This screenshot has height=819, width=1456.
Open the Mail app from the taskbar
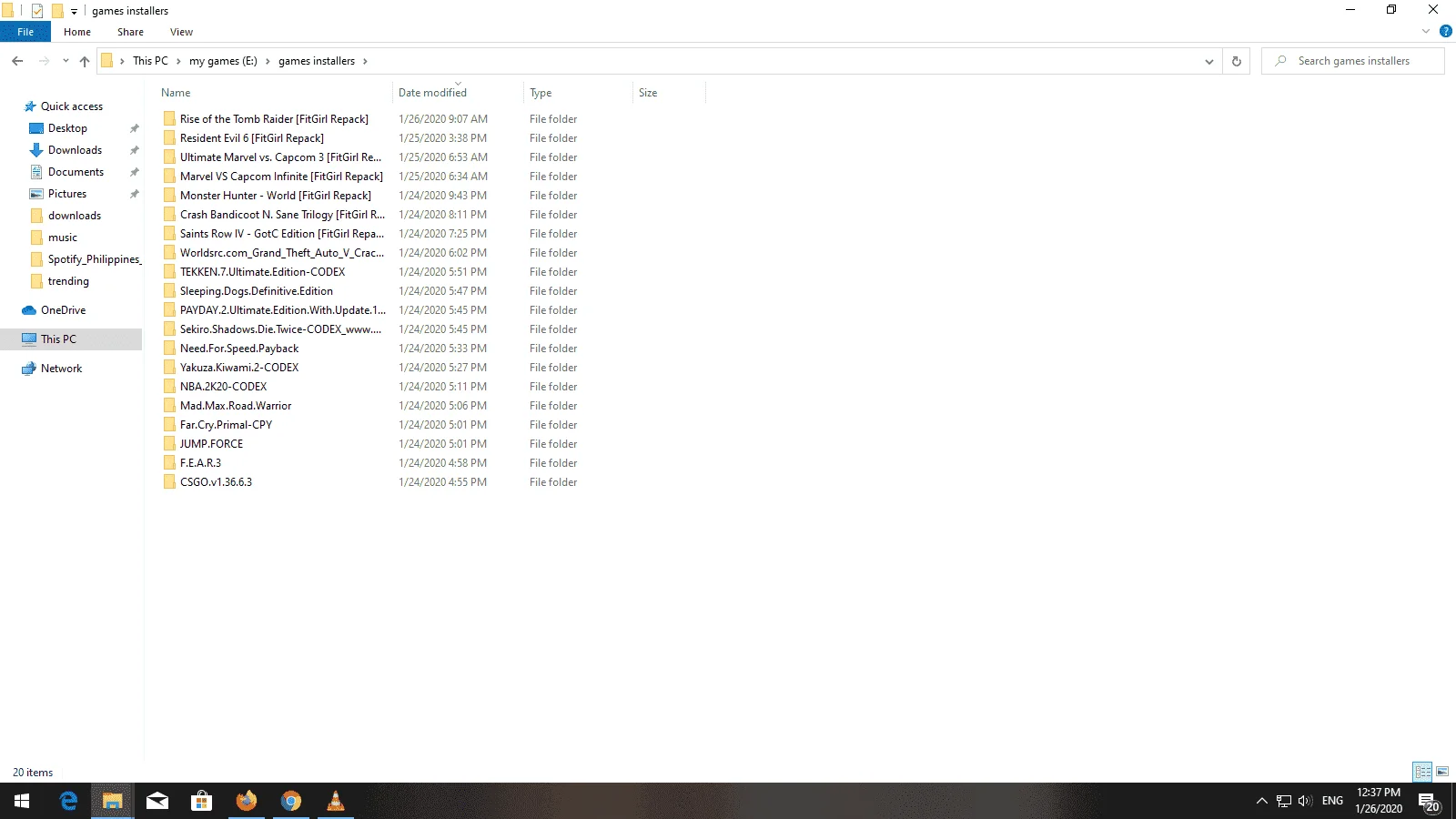click(x=157, y=801)
